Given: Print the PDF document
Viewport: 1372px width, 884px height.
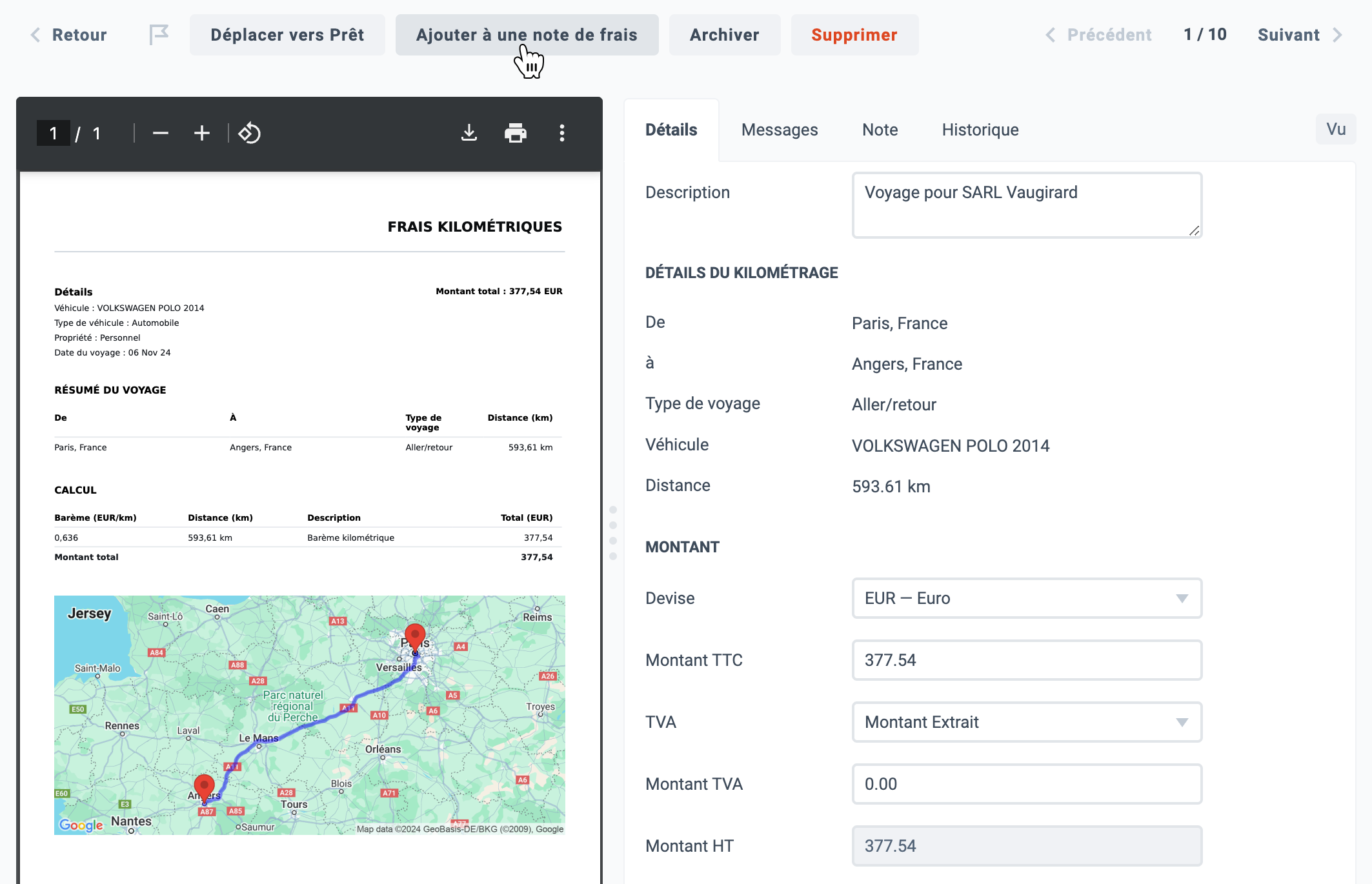Looking at the screenshot, I should coord(515,134).
